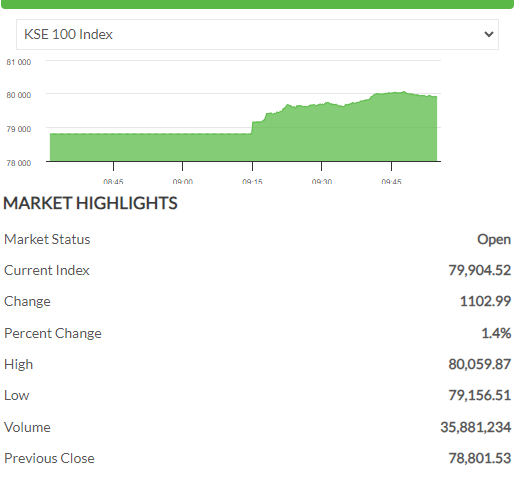Open the KSE 100 Index dropdown
Viewport: 516px width, 480px height.
click(257, 34)
